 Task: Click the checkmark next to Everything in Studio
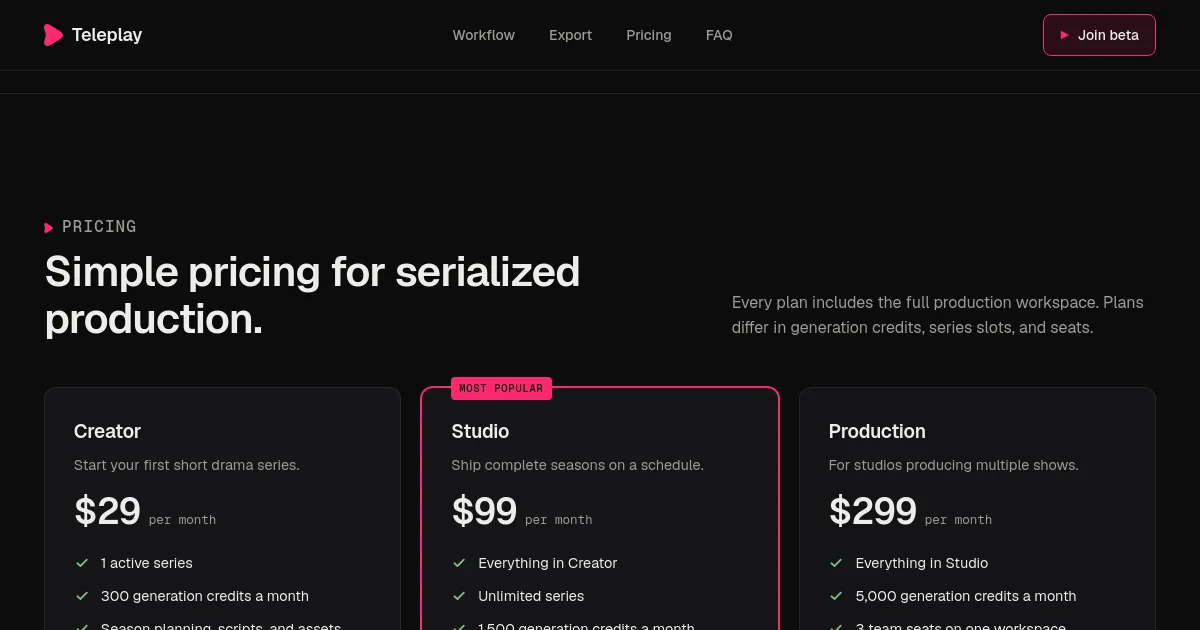tap(836, 563)
